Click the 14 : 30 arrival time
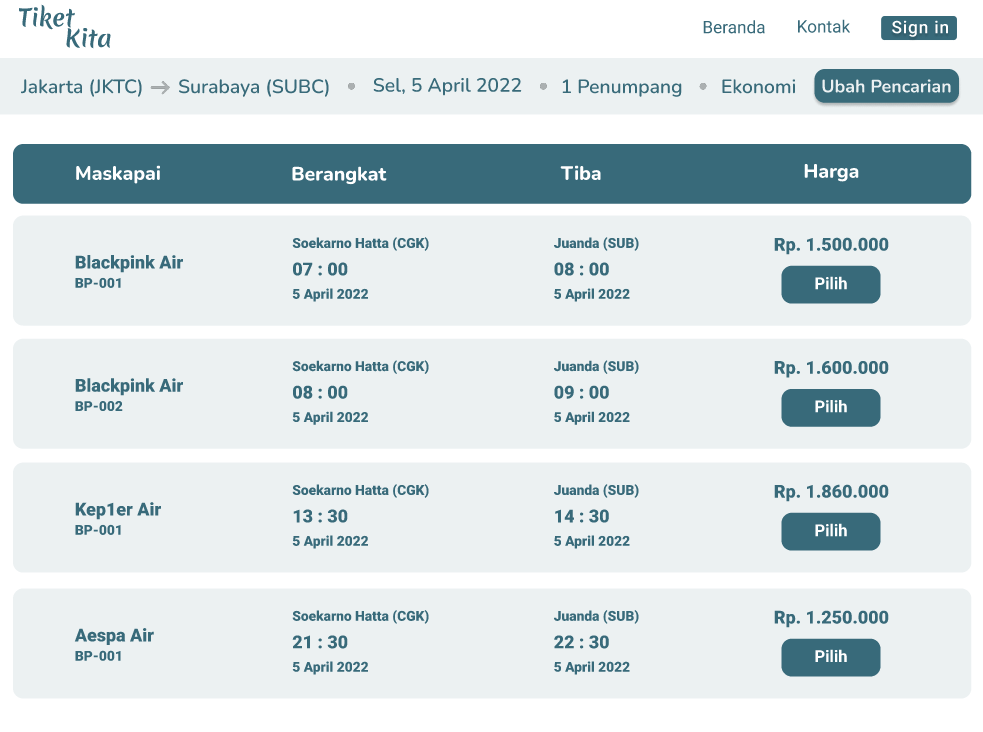The width and height of the screenshot is (983, 732). pos(581,516)
